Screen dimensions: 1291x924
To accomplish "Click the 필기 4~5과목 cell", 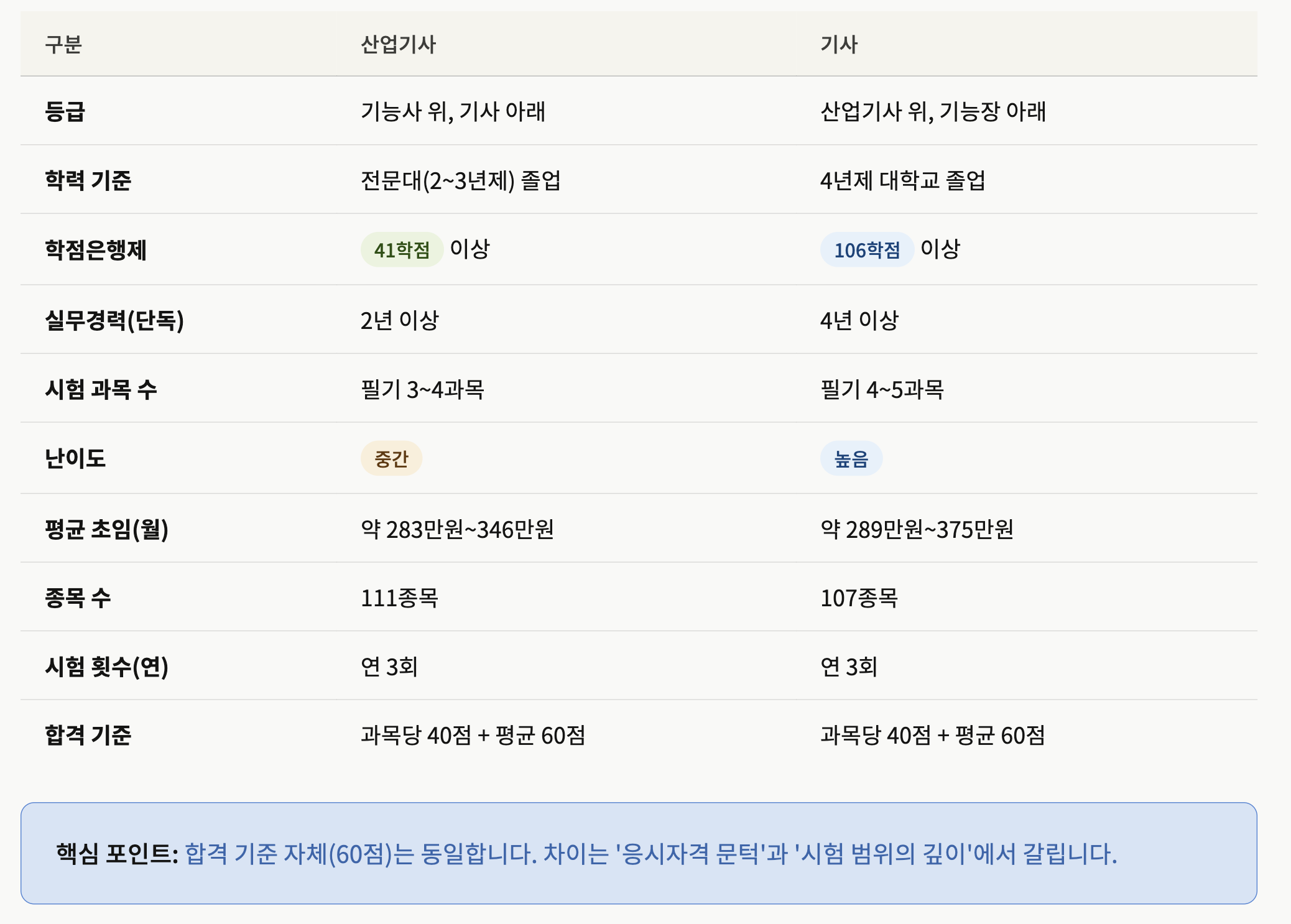I will (882, 389).
